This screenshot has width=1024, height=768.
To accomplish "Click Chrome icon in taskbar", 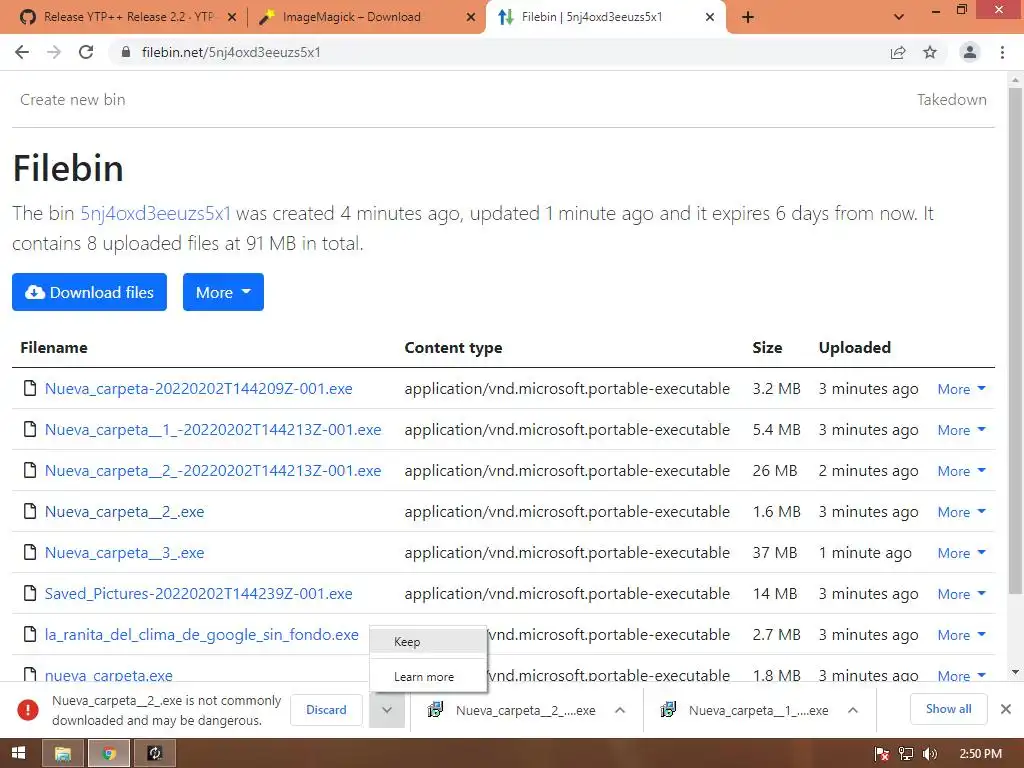I will (108, 754).
